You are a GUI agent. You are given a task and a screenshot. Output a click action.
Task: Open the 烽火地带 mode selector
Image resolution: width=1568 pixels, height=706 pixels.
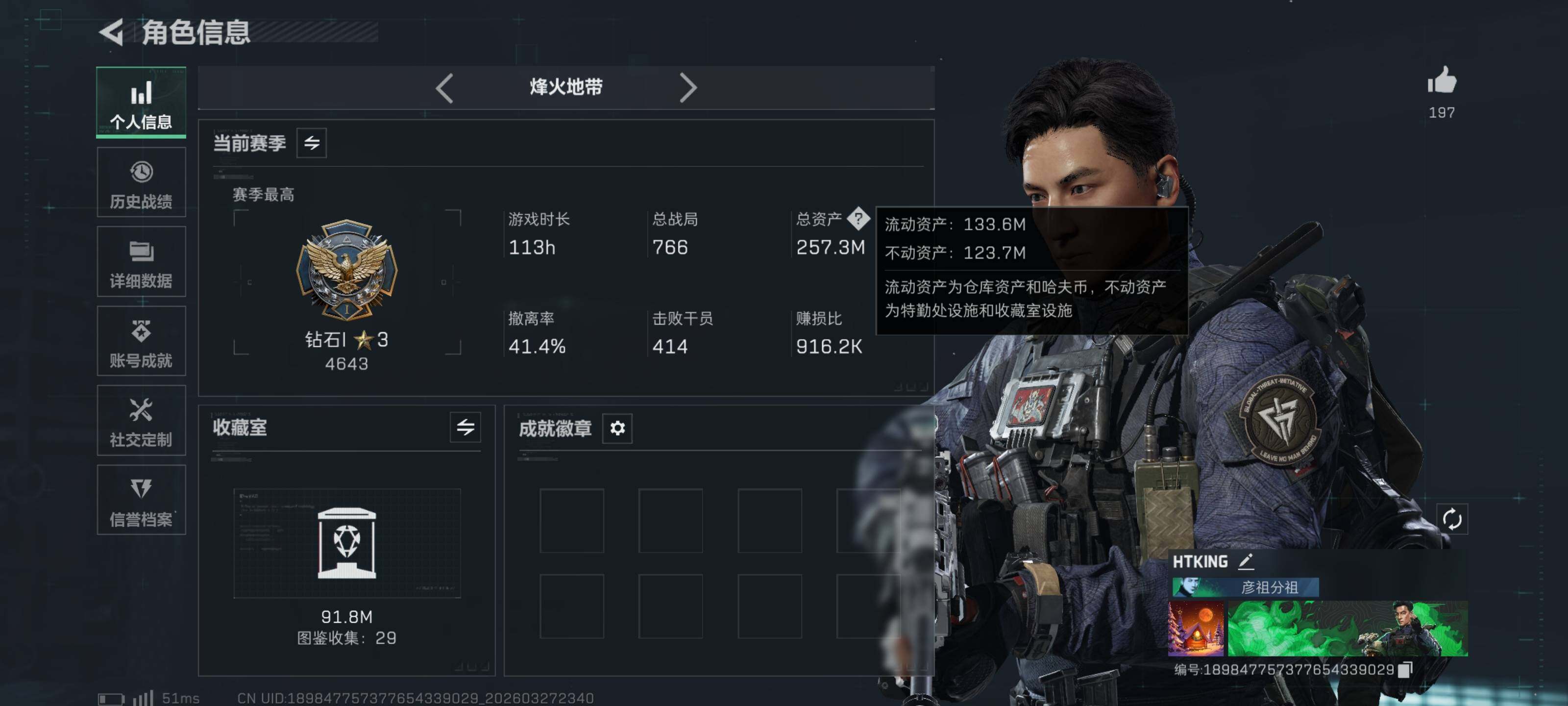click(x=566, y=87)
